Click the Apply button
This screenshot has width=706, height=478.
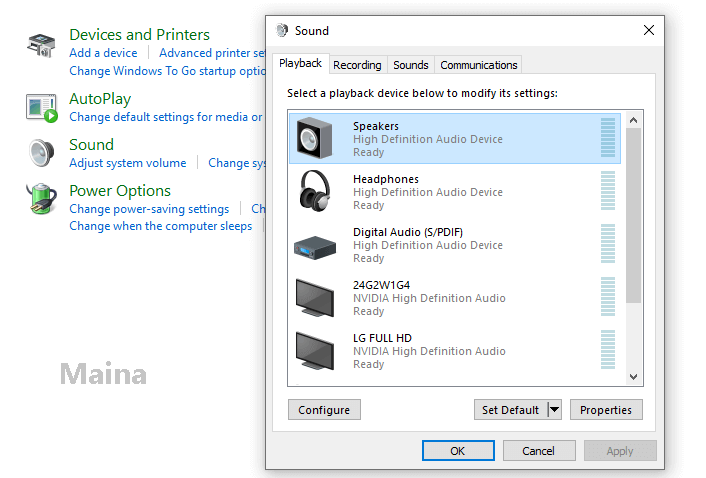point(620,451)
